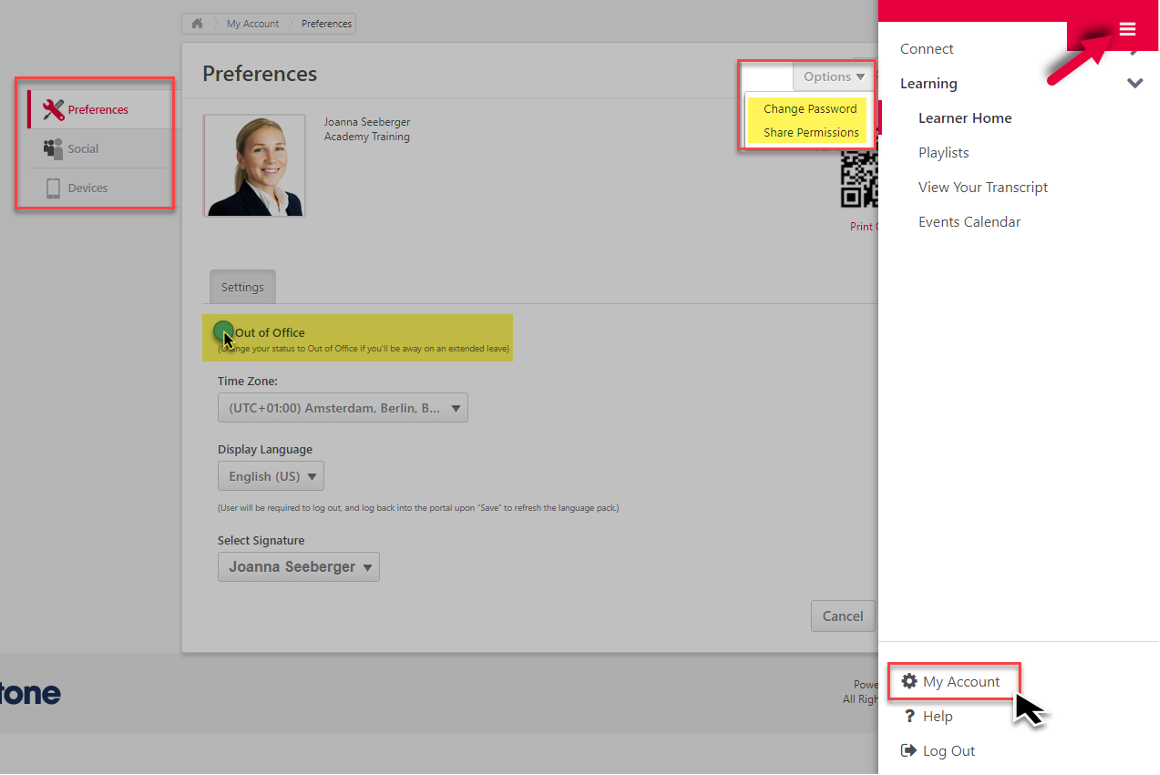
Task: Click the Log Out arrow icon
Action: [909, 751]
